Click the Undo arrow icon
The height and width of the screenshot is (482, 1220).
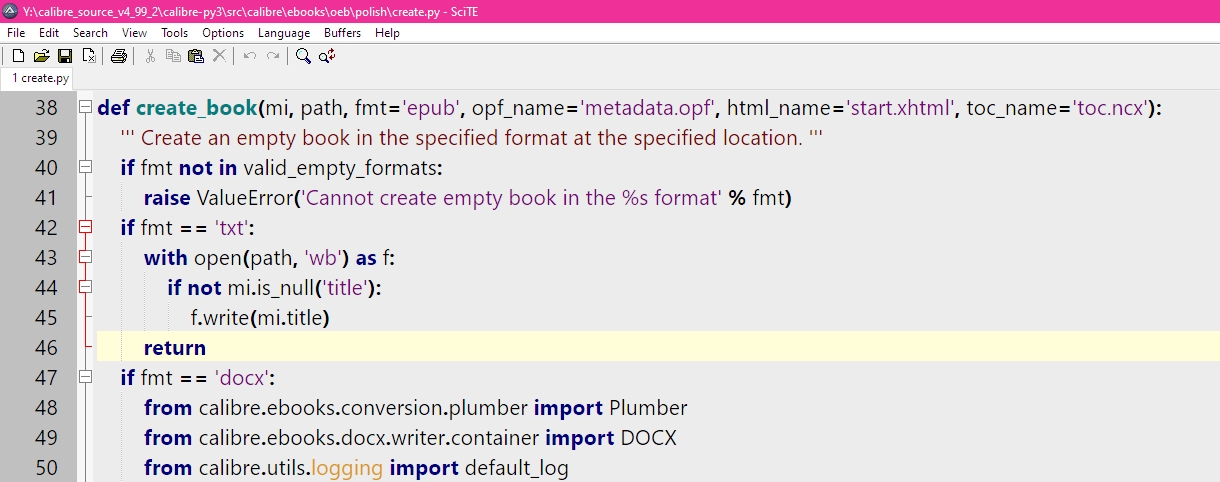250,56
